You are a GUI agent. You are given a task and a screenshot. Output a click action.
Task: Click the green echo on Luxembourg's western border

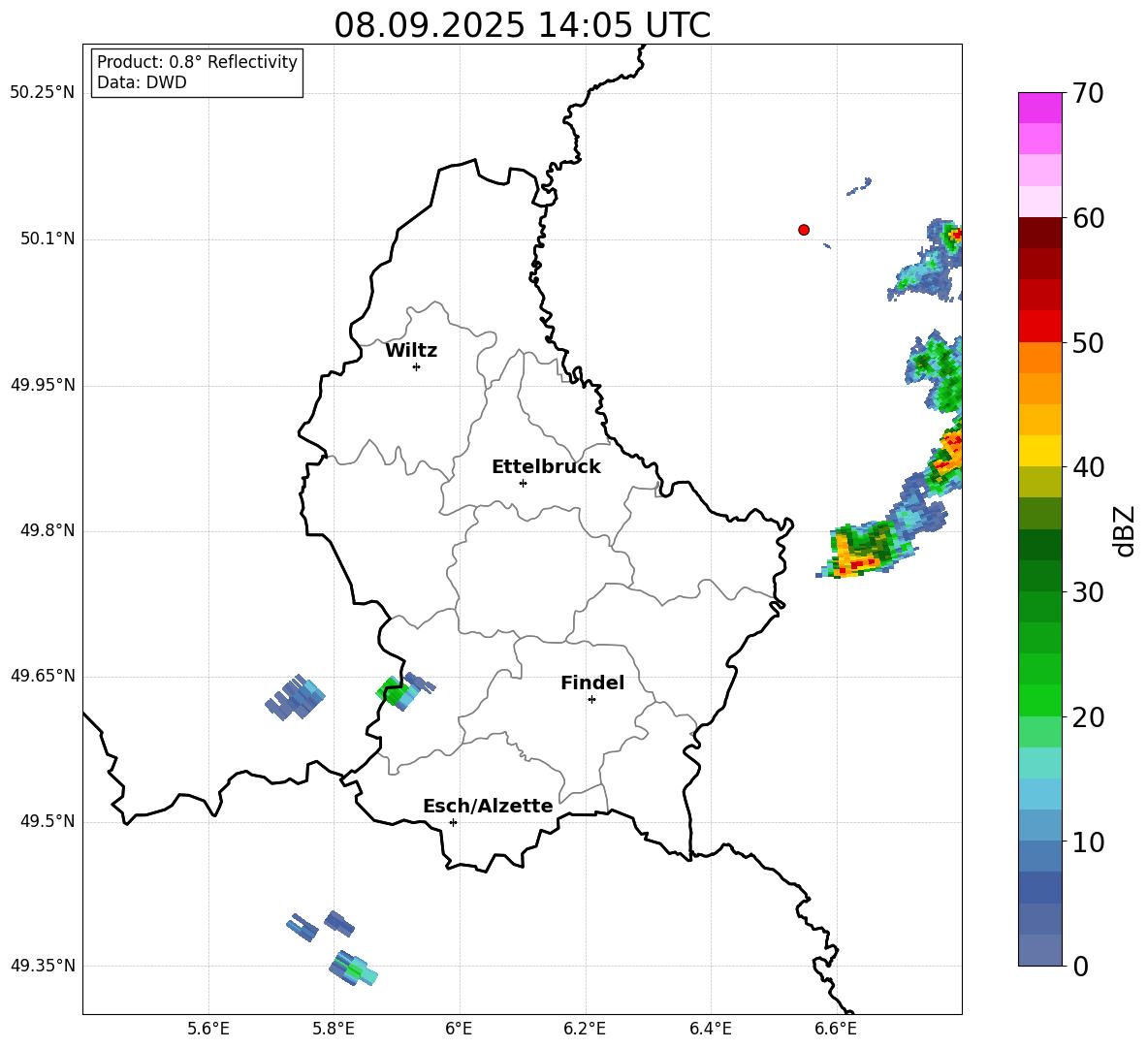(x=391, y=692)
